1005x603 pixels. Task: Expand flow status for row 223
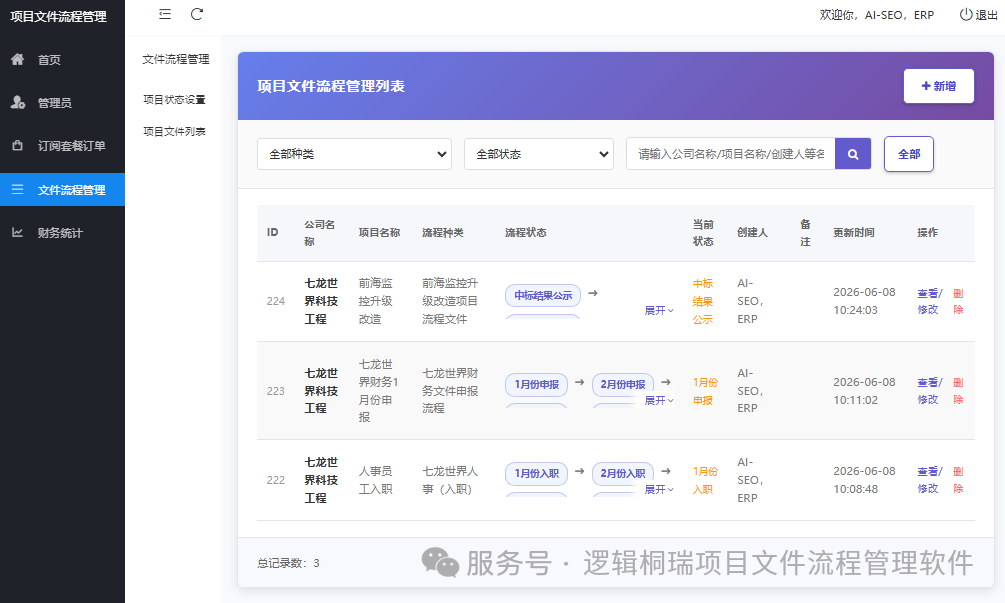click(x=659, y=400)
